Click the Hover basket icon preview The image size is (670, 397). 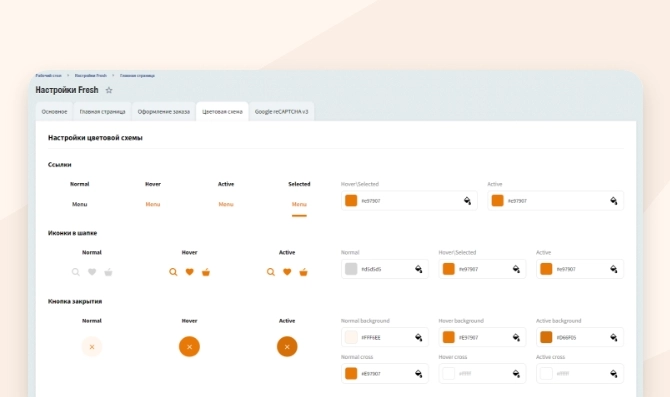click(206, 272)
